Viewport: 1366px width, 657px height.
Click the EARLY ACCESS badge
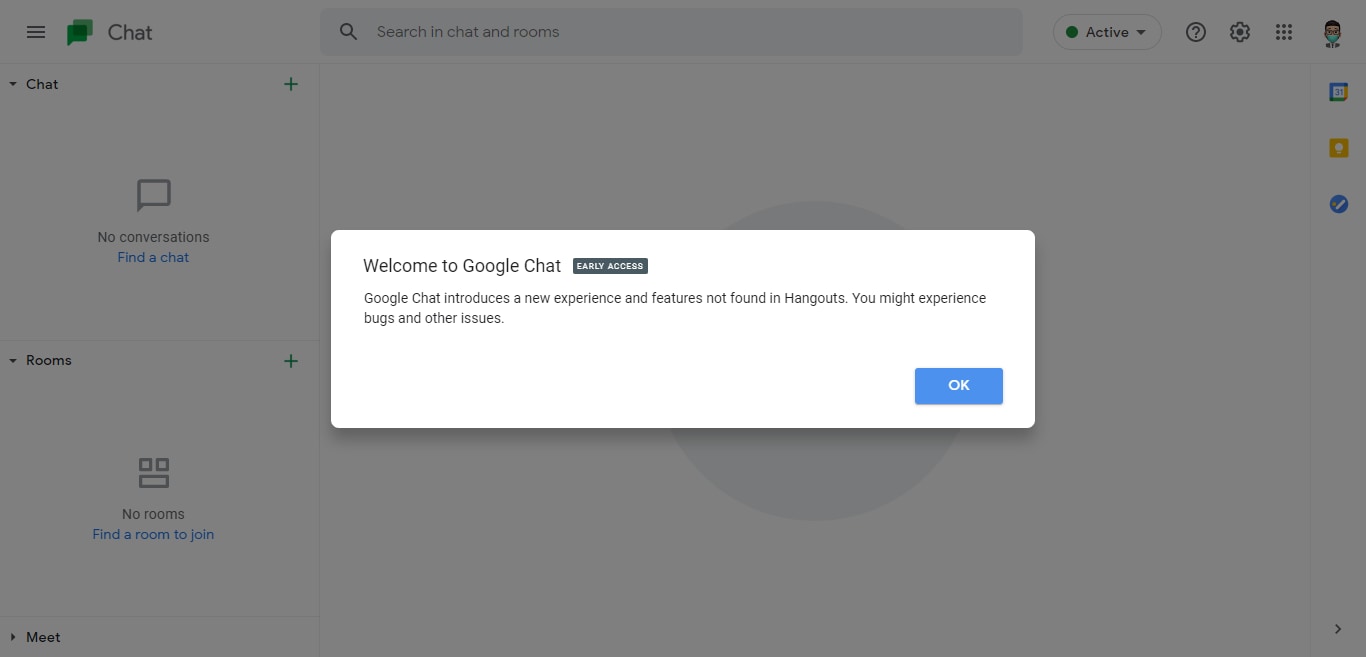(x=610, y=266)
